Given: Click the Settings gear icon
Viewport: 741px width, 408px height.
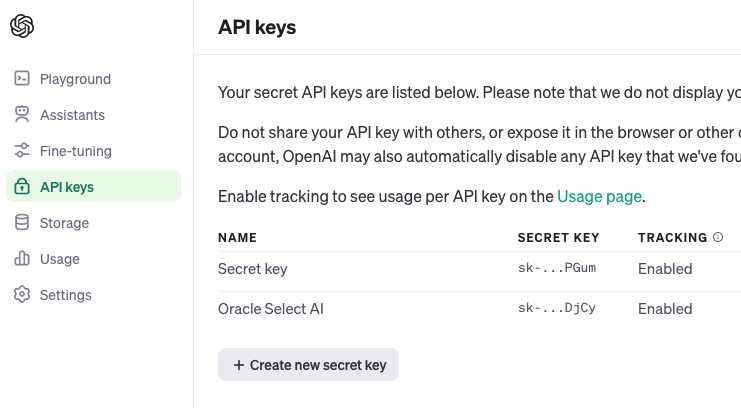Looking at the screenshot, I should 22,295.
